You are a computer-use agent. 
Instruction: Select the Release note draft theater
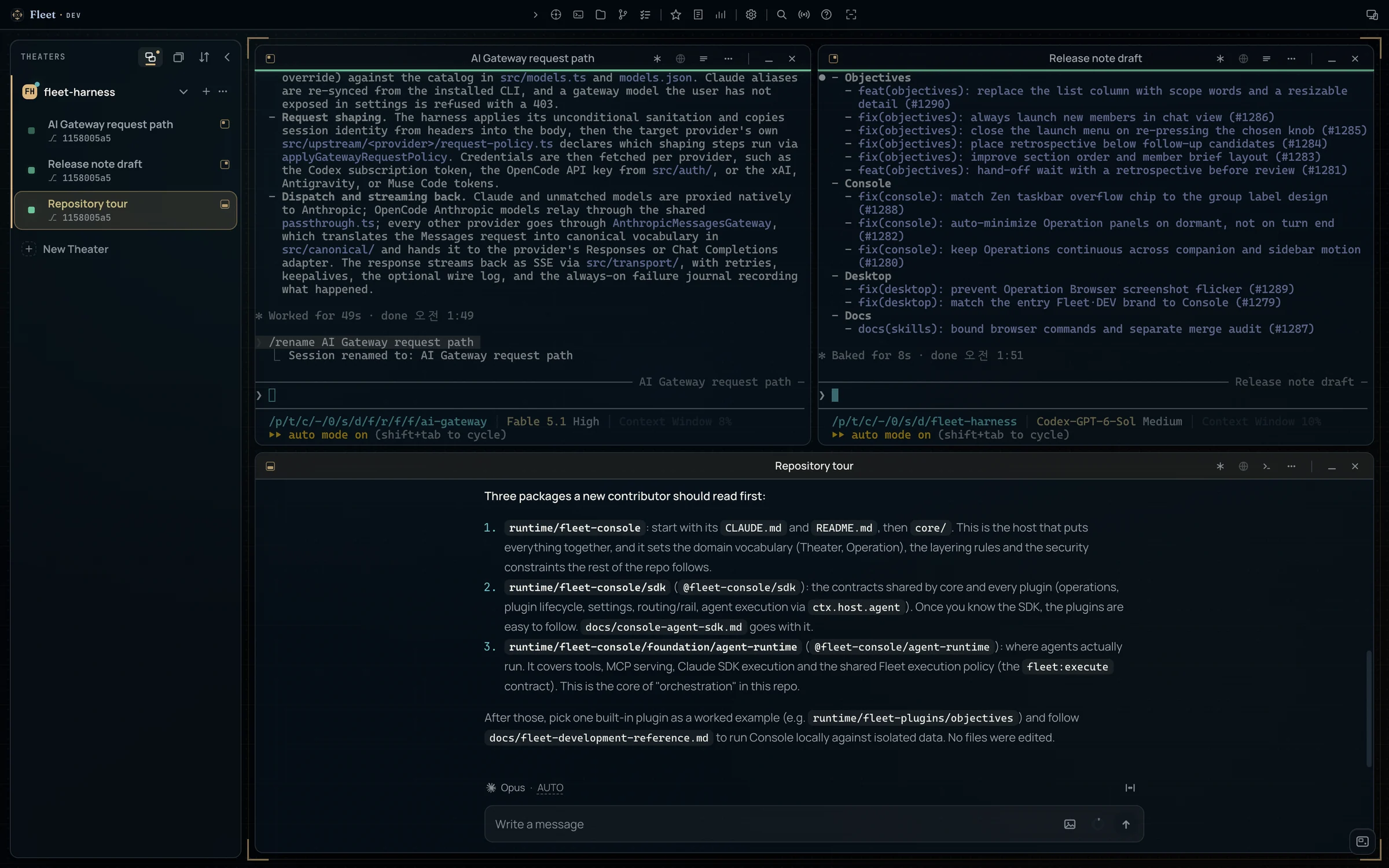125,171
